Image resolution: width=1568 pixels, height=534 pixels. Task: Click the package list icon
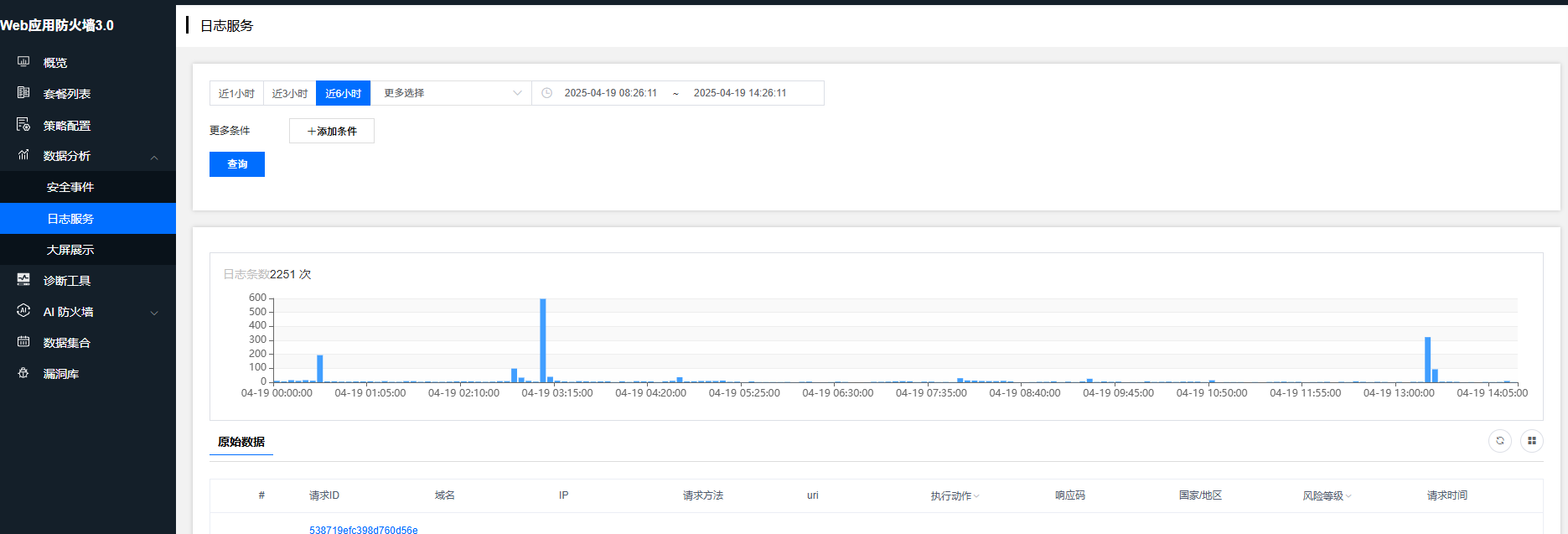tap(23, 93)
